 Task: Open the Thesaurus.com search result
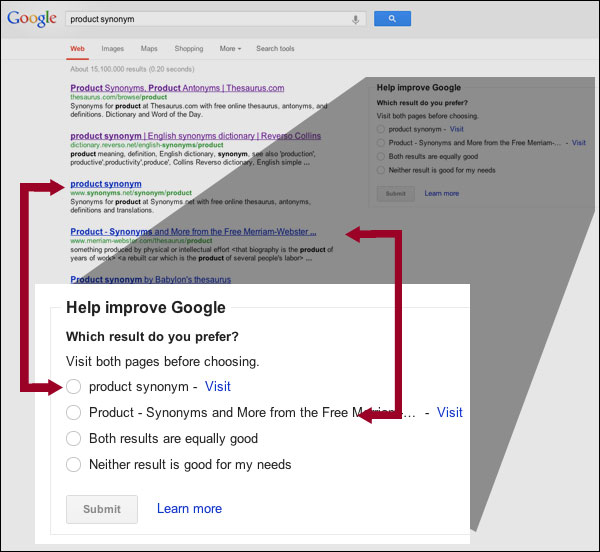177,88
